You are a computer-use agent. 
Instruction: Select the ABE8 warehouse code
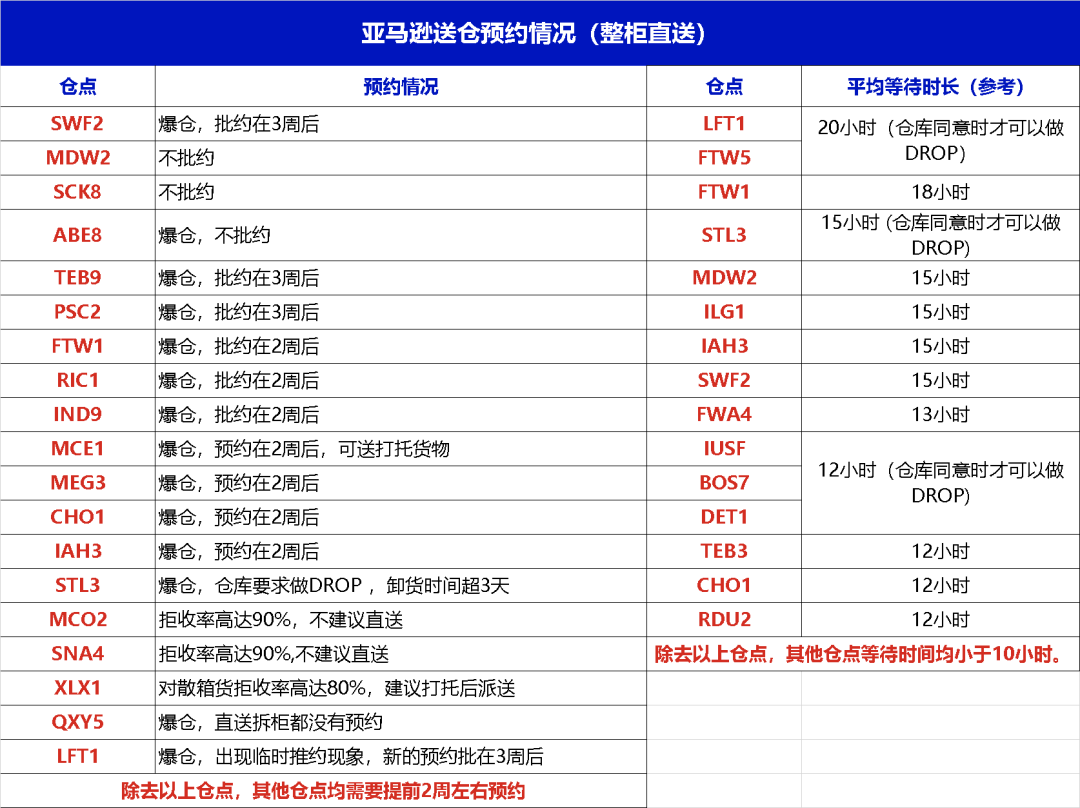[x=77, y=235]
